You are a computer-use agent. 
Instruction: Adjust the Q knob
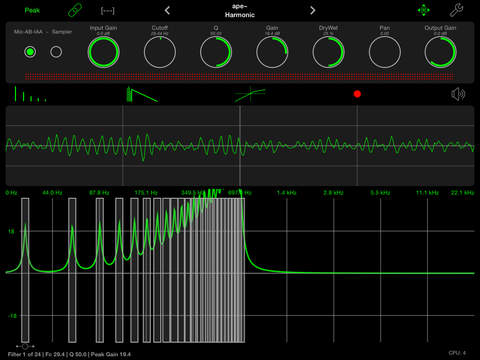pyautogui.click(x=216, y=52)
